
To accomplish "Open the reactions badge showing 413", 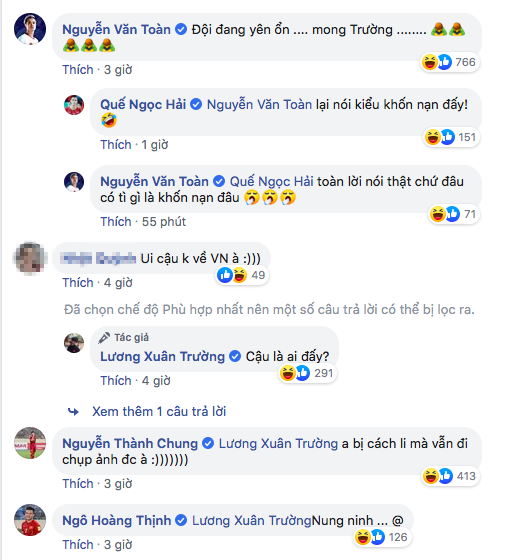I will click(x=450, y=476).
